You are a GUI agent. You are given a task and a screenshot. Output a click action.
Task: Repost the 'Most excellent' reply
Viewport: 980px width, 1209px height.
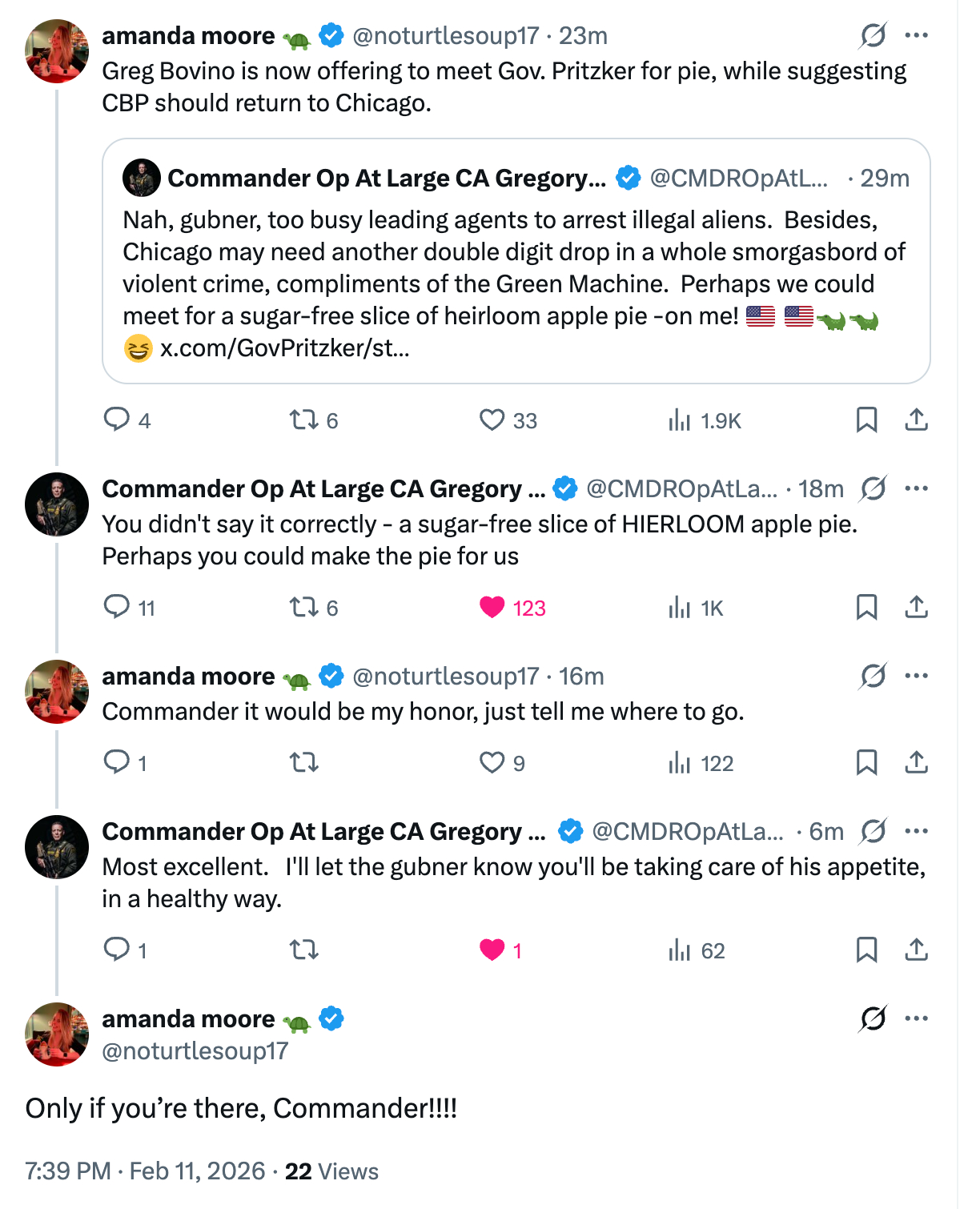pyautogui.click(x=304, y=950)
